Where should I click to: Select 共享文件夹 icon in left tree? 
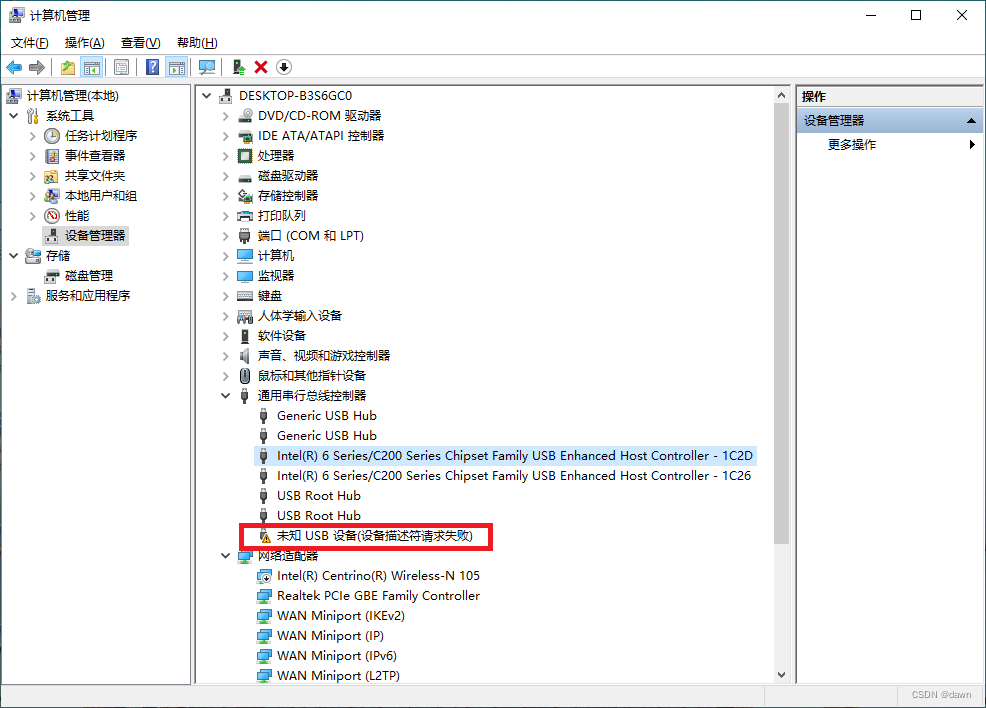(52, 176)
